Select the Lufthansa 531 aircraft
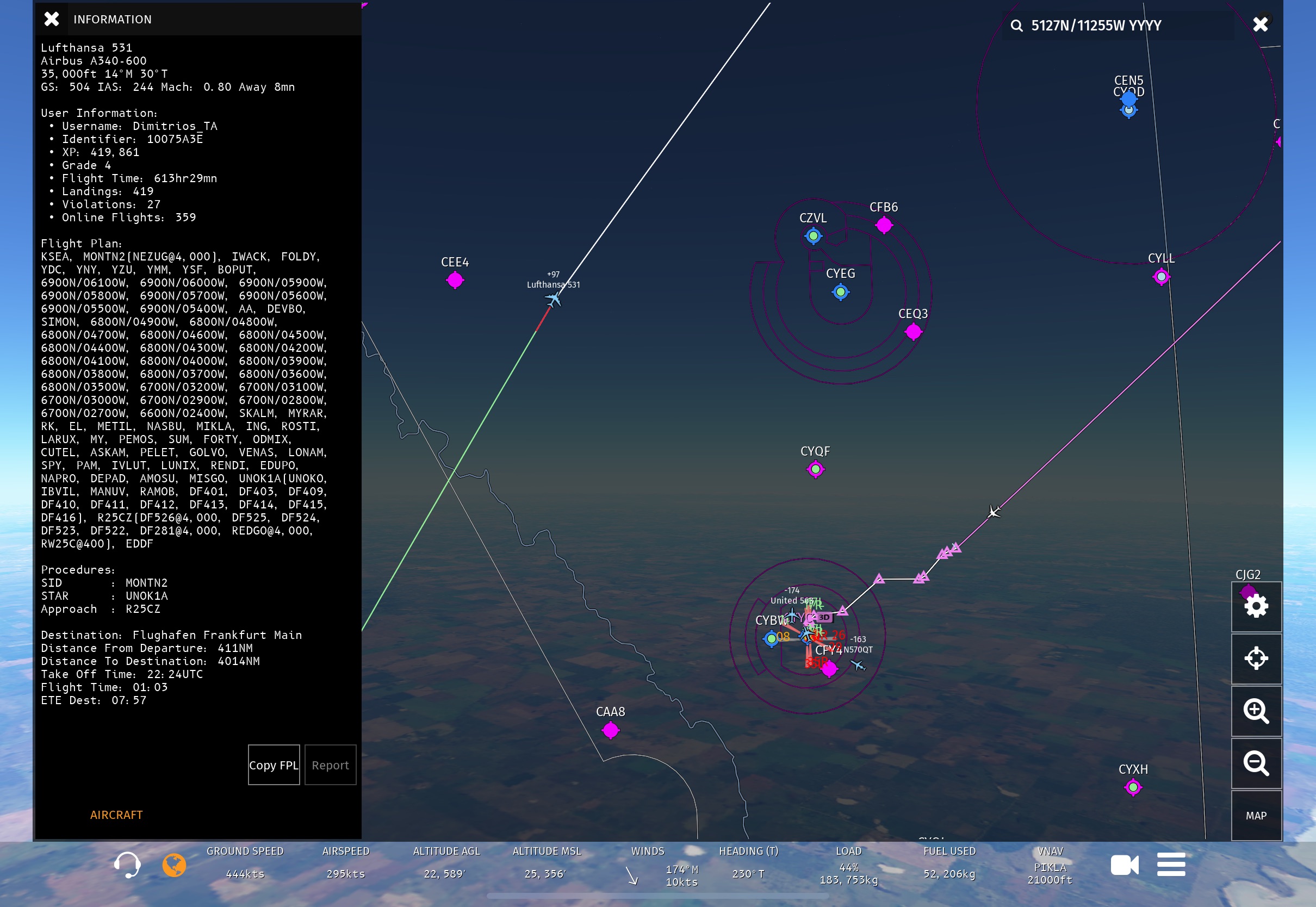Image resolution: width=1316 pixels, height=907 pixels. click(553, 299)
